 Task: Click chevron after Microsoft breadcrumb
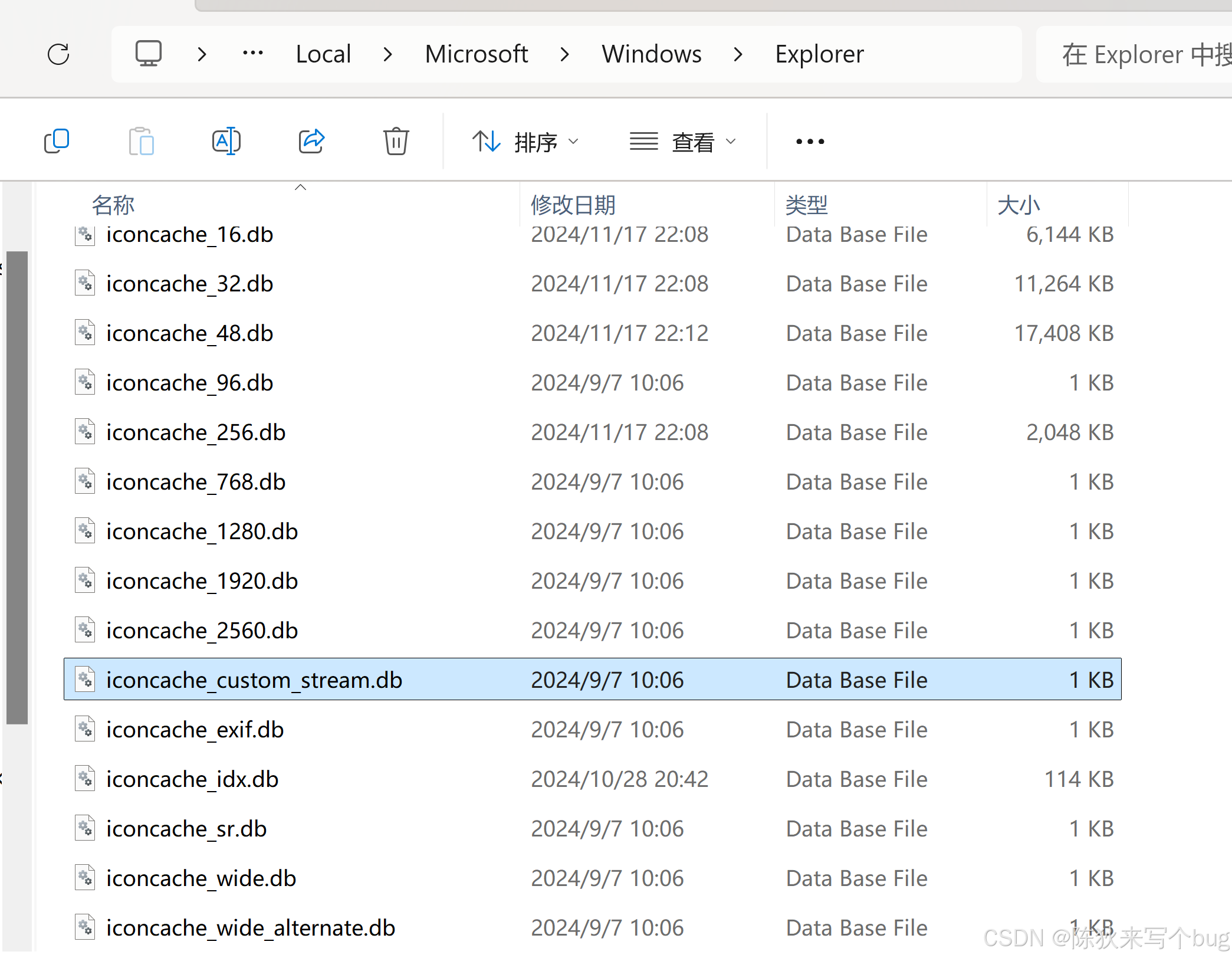coord(564,54)
